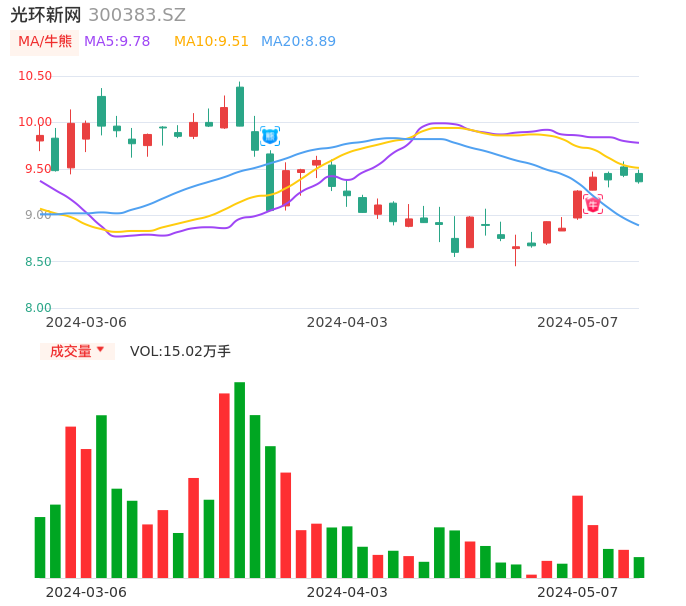Click the VOL:15.02万手 volume readout
Viewport: 686px width, 606px height.
pyautogui.click(x=180, y=351)
